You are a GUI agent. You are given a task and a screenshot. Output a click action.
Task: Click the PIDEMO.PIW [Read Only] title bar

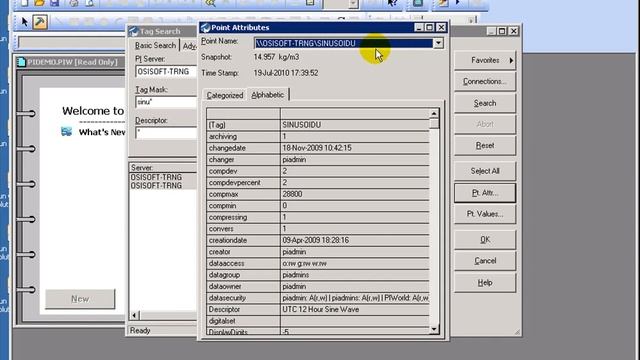[71, 62]
